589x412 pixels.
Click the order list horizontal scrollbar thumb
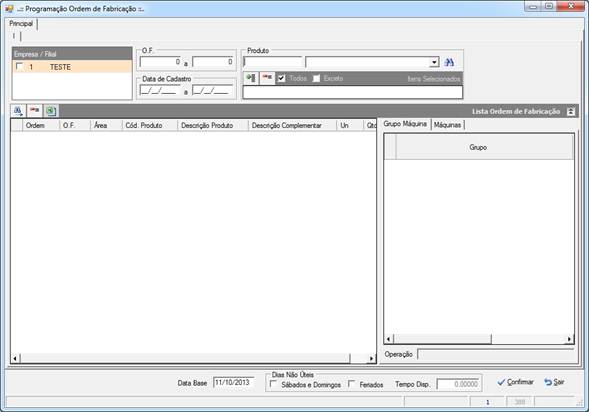[185, 358]
